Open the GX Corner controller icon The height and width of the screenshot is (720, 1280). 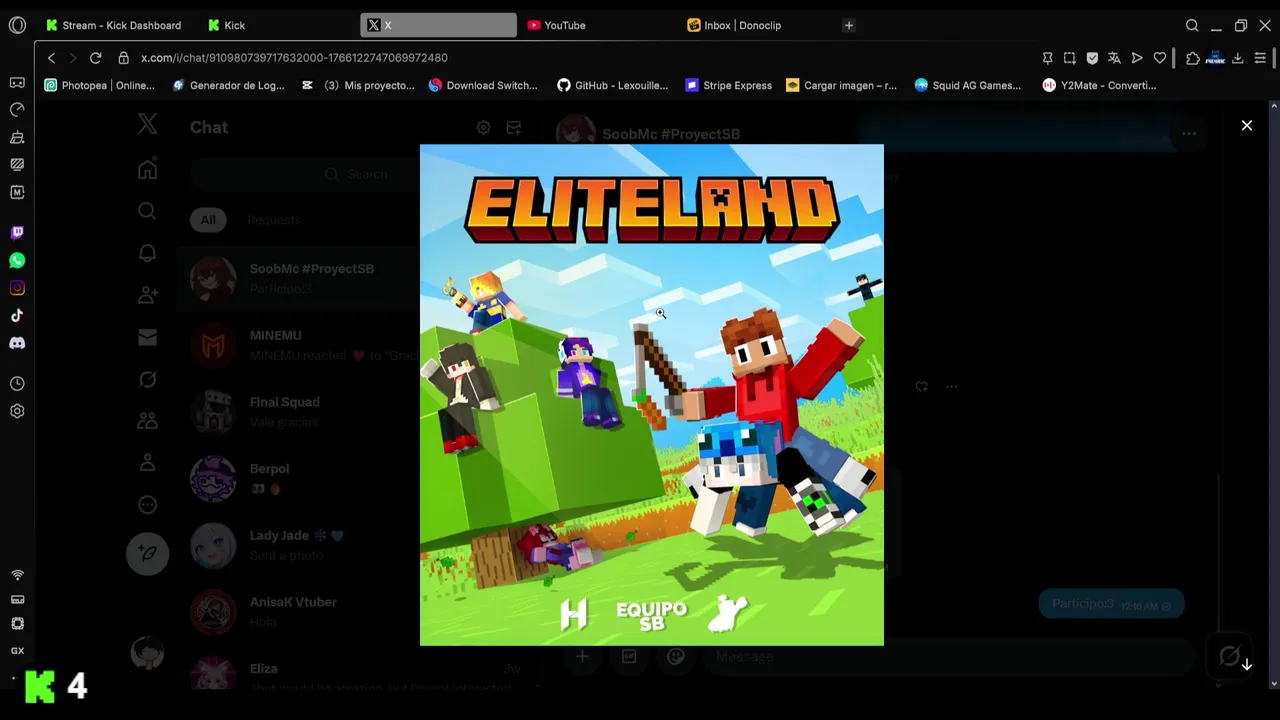(17, 83)
